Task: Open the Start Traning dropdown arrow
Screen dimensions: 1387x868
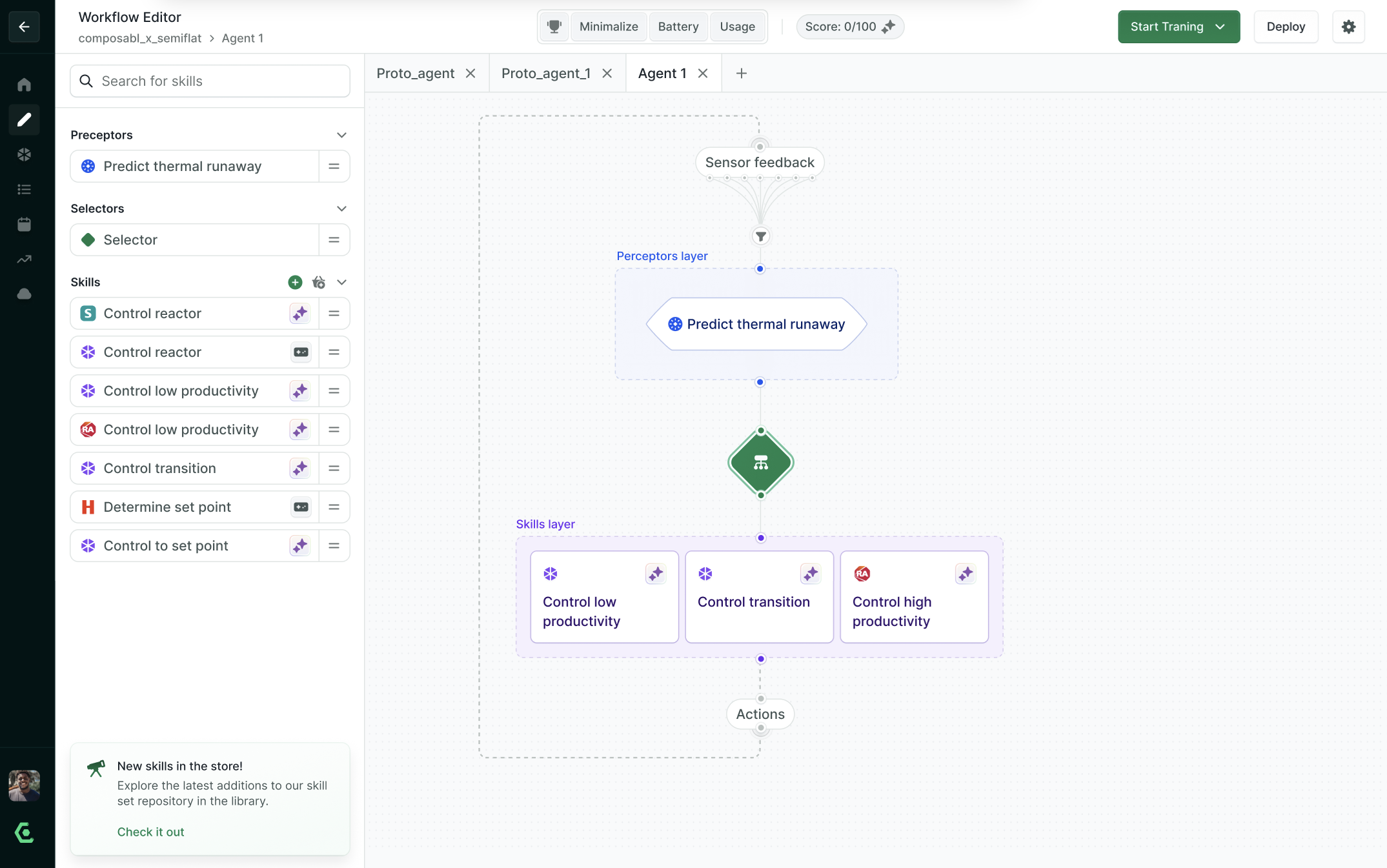Action: tap(1220, 26)
